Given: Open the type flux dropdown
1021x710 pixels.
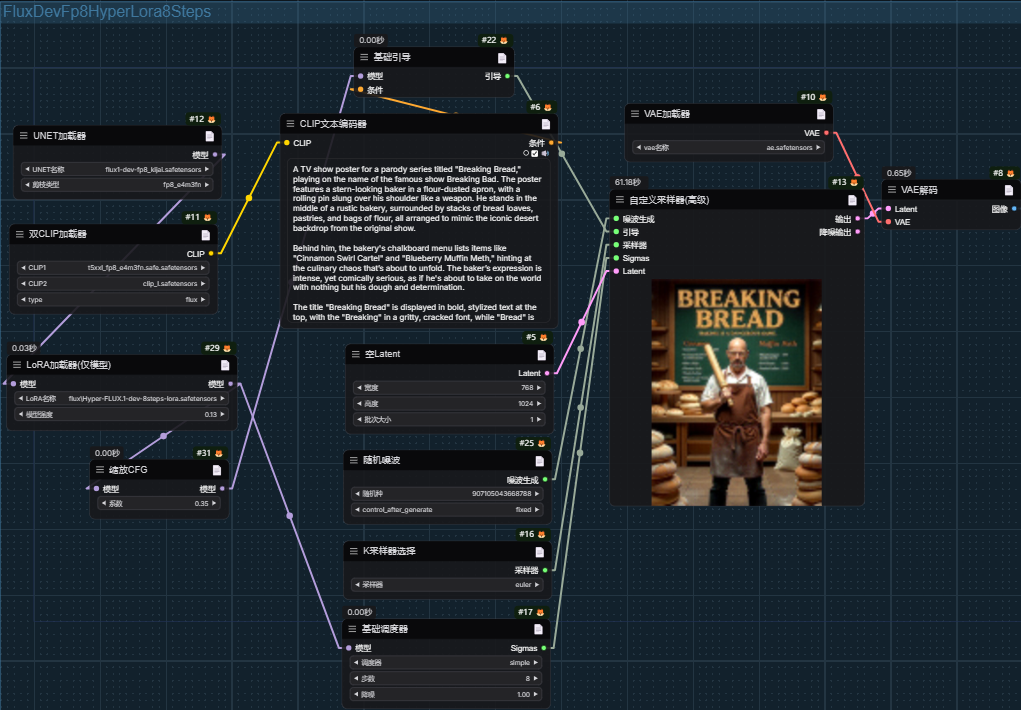Looking at the screenshot, I should (x=113, y=300).
